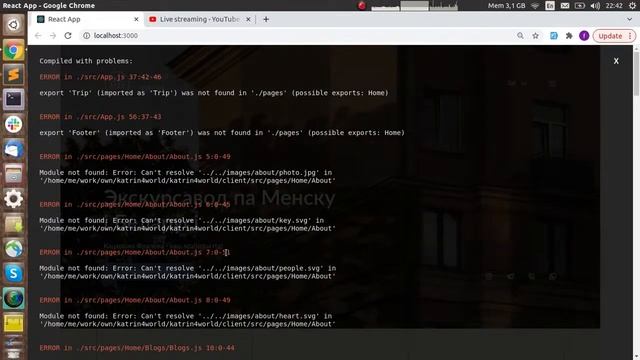Click the About.js 8:0-49 error line
640x360 pixels.
135,300
